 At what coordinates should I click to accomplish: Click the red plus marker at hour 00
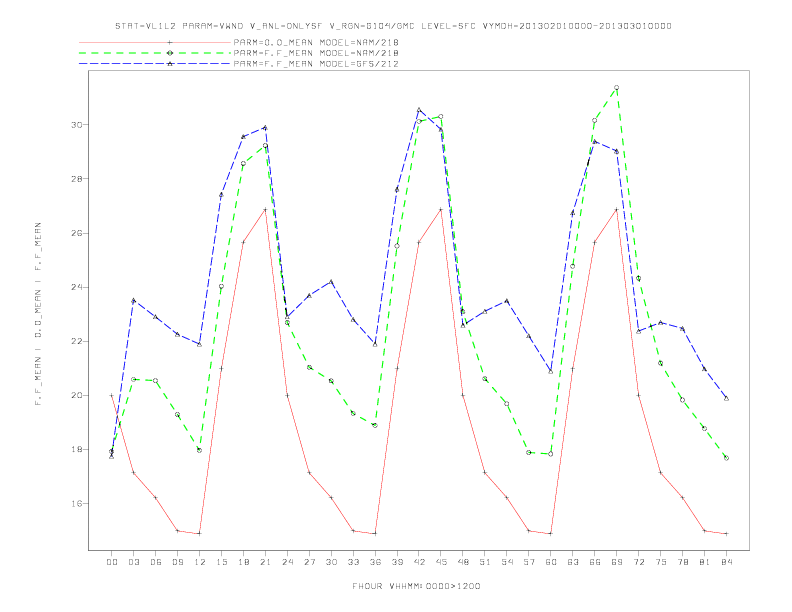pyautogui.click(x=112, y=395)
